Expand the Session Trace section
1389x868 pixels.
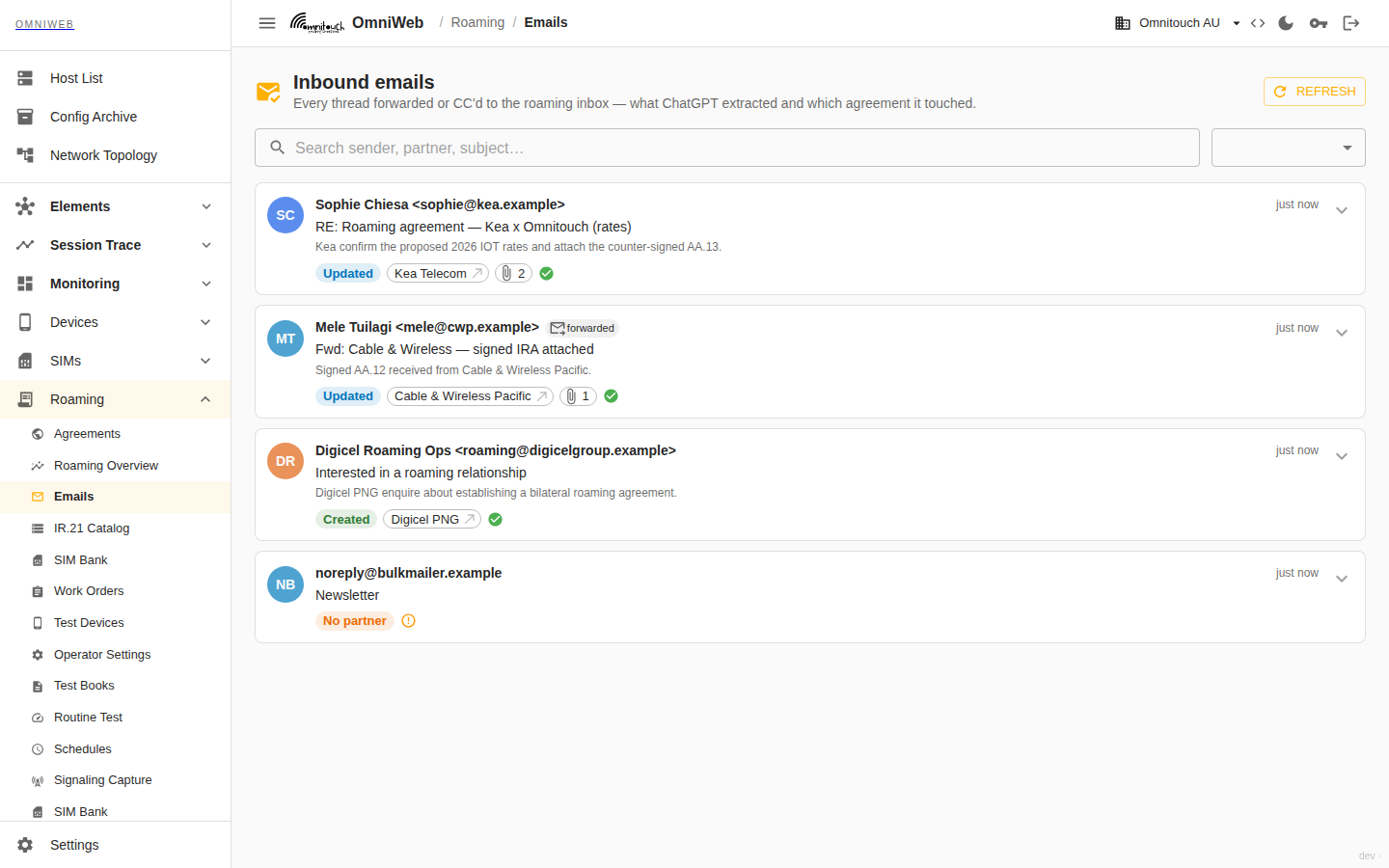click(116, 245)
